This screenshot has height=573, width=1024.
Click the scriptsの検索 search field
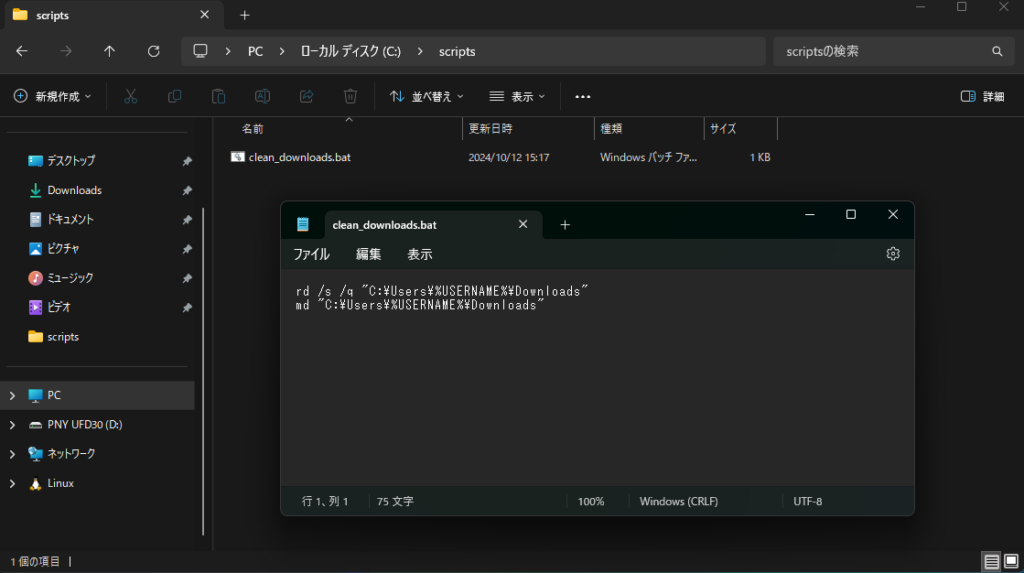880,51
